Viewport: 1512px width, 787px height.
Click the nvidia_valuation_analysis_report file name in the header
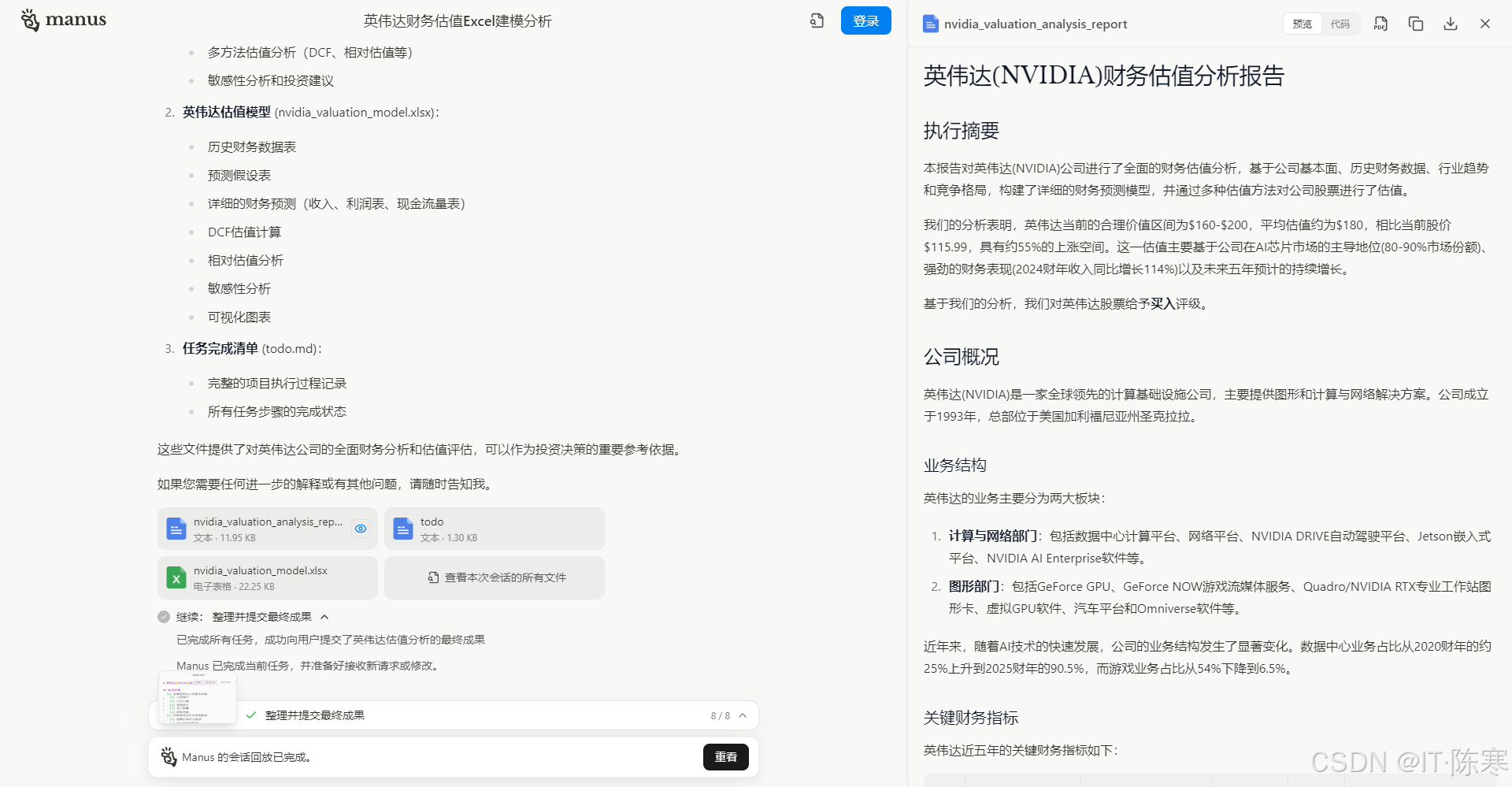tap(1036, 24)
